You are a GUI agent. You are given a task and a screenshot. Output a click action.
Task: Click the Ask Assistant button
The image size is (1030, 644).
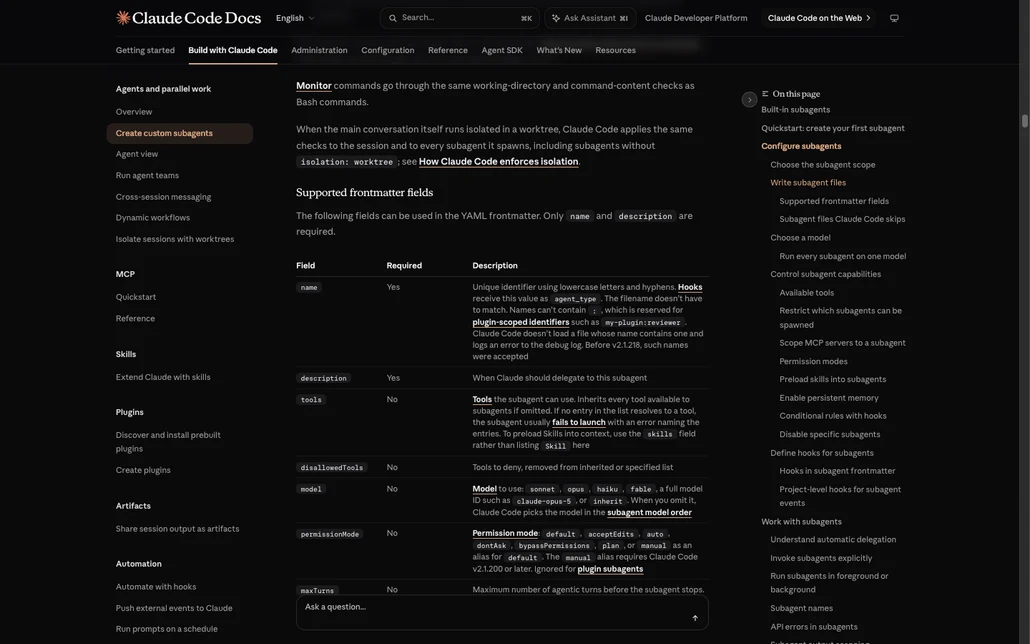coord(590,18)
